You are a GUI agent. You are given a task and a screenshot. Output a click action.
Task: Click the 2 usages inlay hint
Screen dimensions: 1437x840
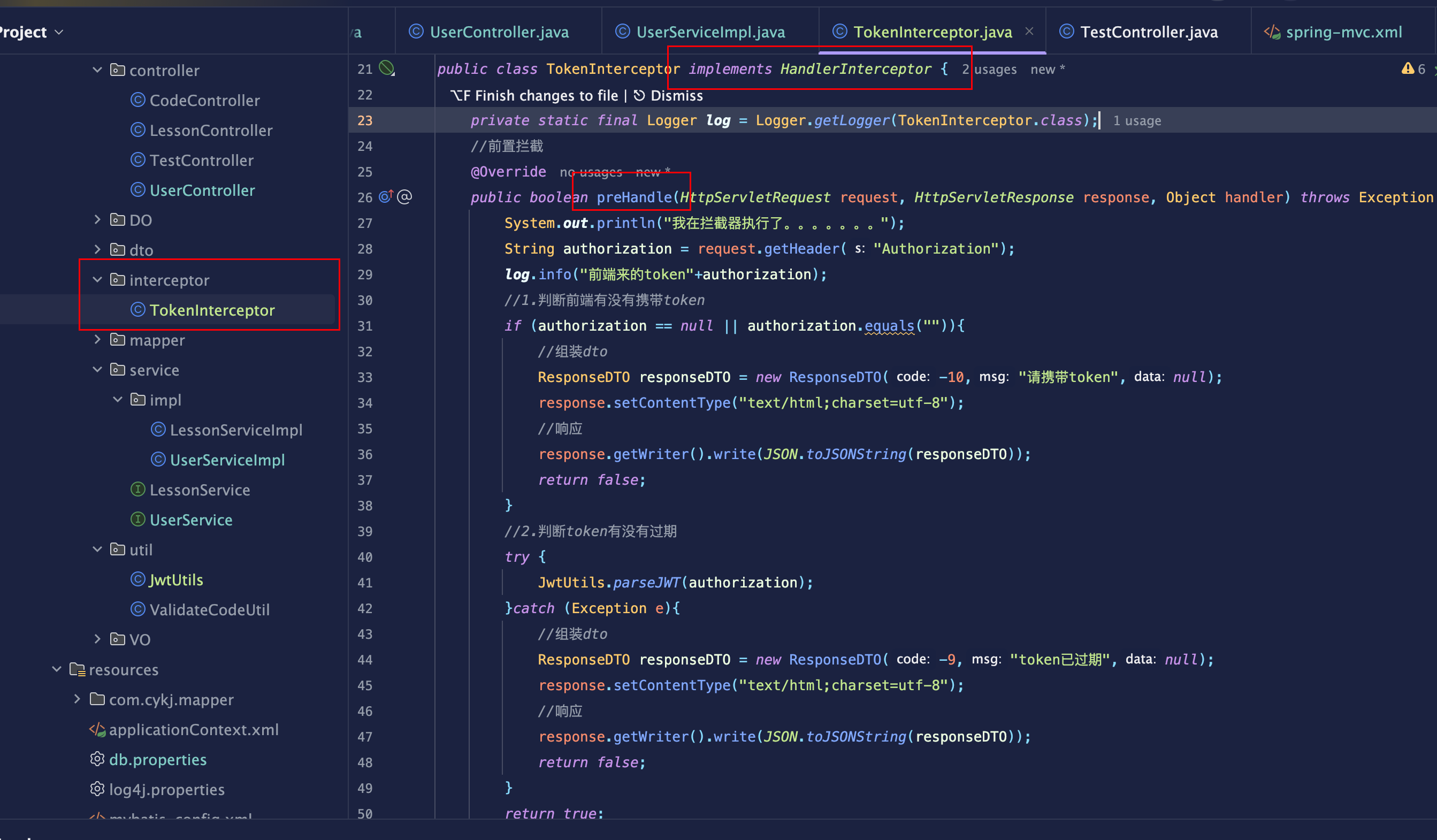point(989,69)
